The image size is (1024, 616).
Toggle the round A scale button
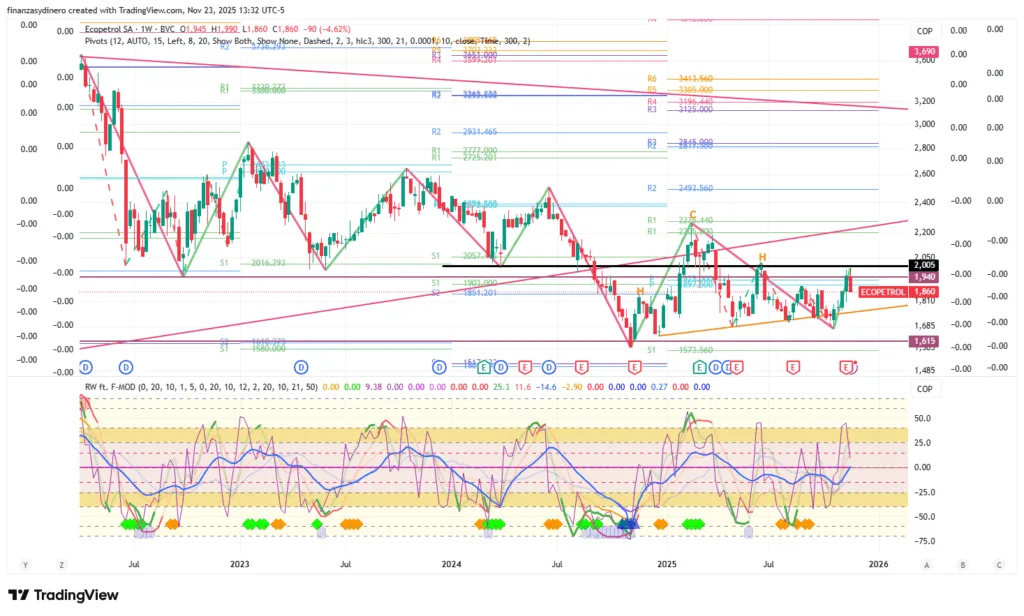click(927, 565)
